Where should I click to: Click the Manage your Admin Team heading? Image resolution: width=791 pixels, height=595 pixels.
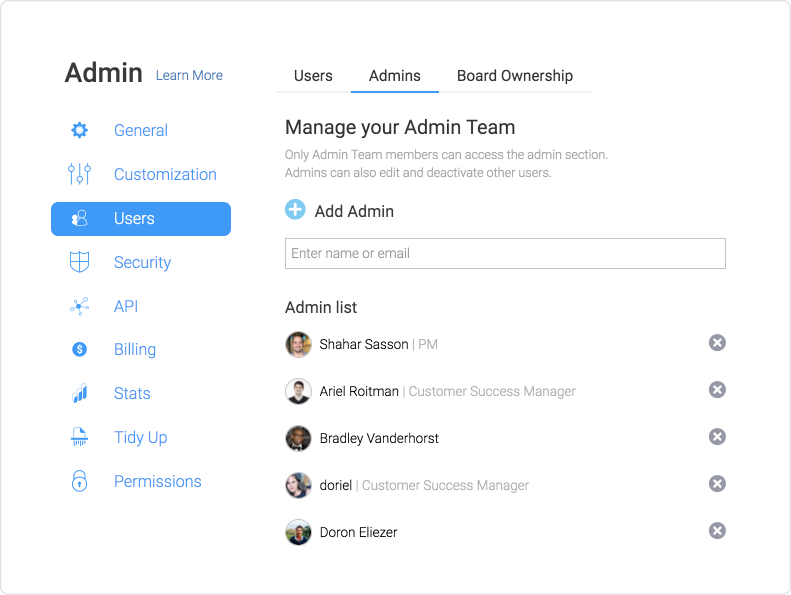400,127
